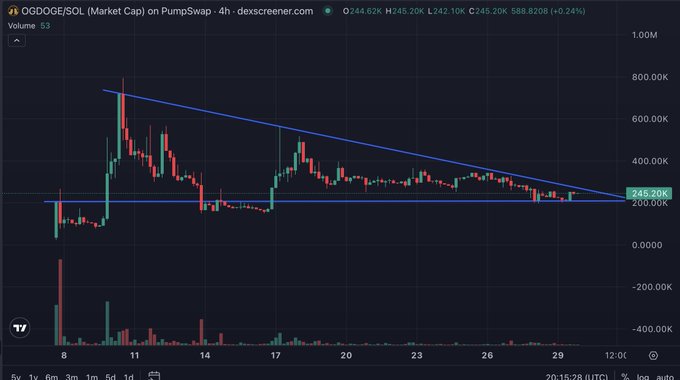This screenshot has height=380, width=680.
Task: Open the TradingView logo badge
Action: click(20, 328)
